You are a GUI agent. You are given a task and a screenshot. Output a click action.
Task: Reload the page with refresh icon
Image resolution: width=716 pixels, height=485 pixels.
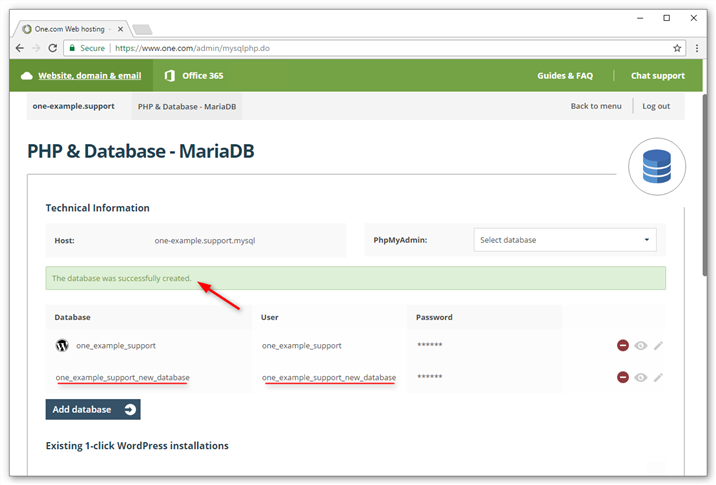(53, 48)
